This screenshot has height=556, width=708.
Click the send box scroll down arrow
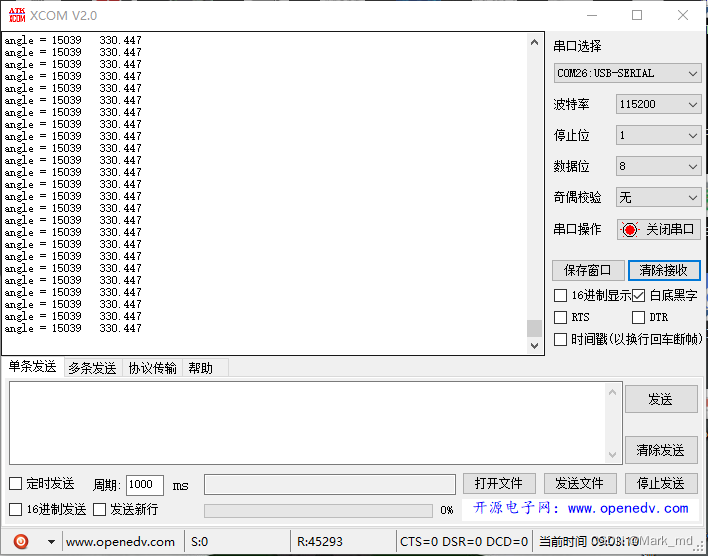pos(612,454)
